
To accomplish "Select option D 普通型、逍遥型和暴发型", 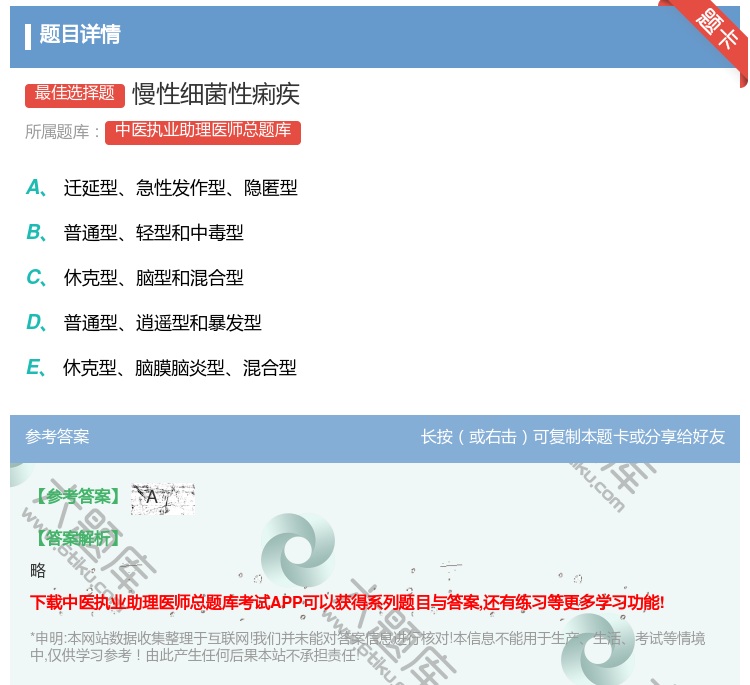I will tap(143, 322).
